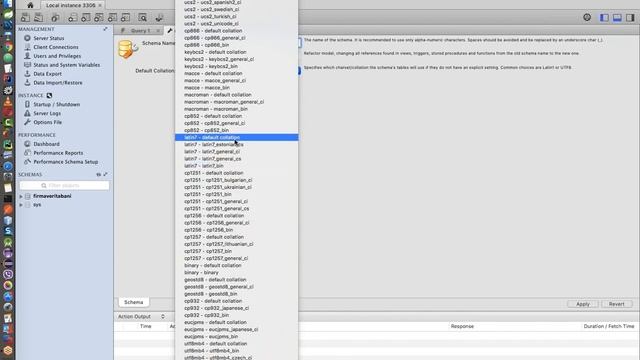The height and width of the screenshot is (360, 640).
Task: Click the Server Status icon in sidebar
Action: tap(27, 38)
